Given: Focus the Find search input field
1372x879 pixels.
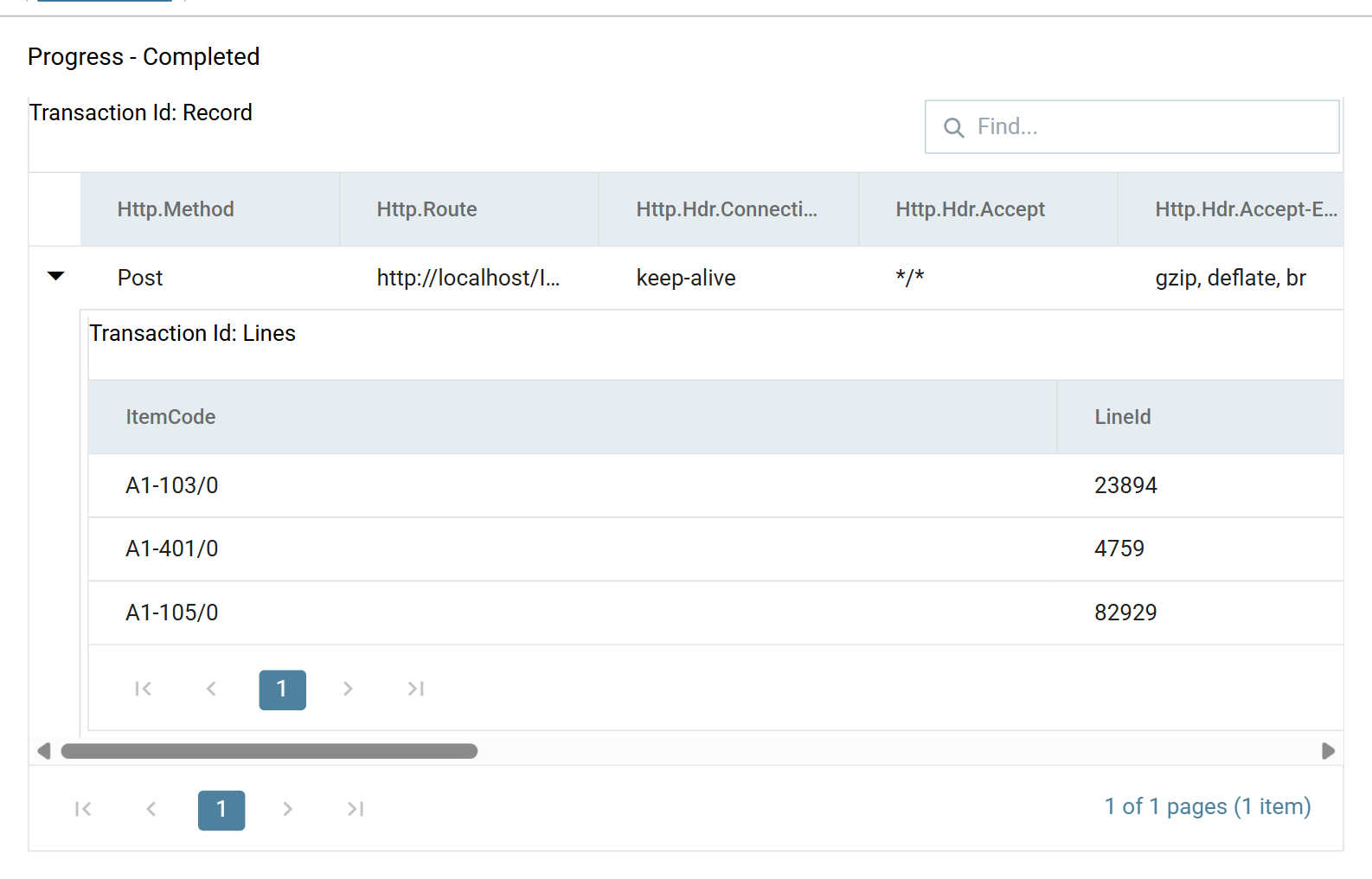Looking at the screenshot, I should coord(1132,127).
